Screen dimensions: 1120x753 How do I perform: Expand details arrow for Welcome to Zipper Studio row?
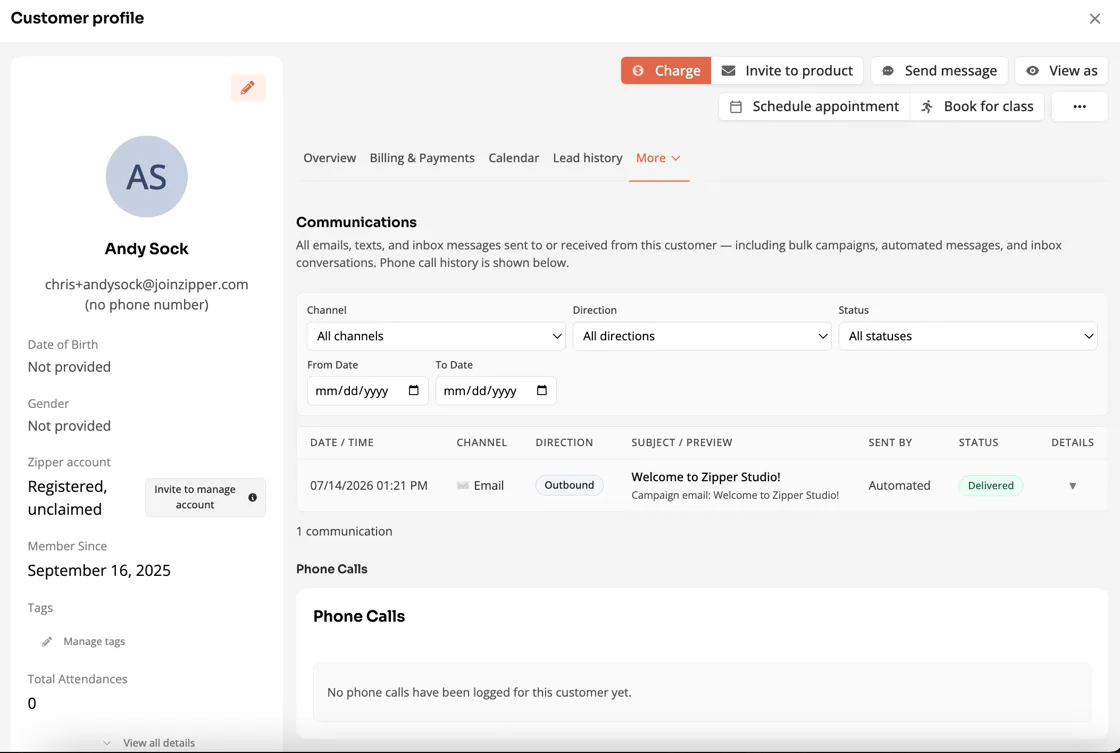click(x=1072, y=486)
